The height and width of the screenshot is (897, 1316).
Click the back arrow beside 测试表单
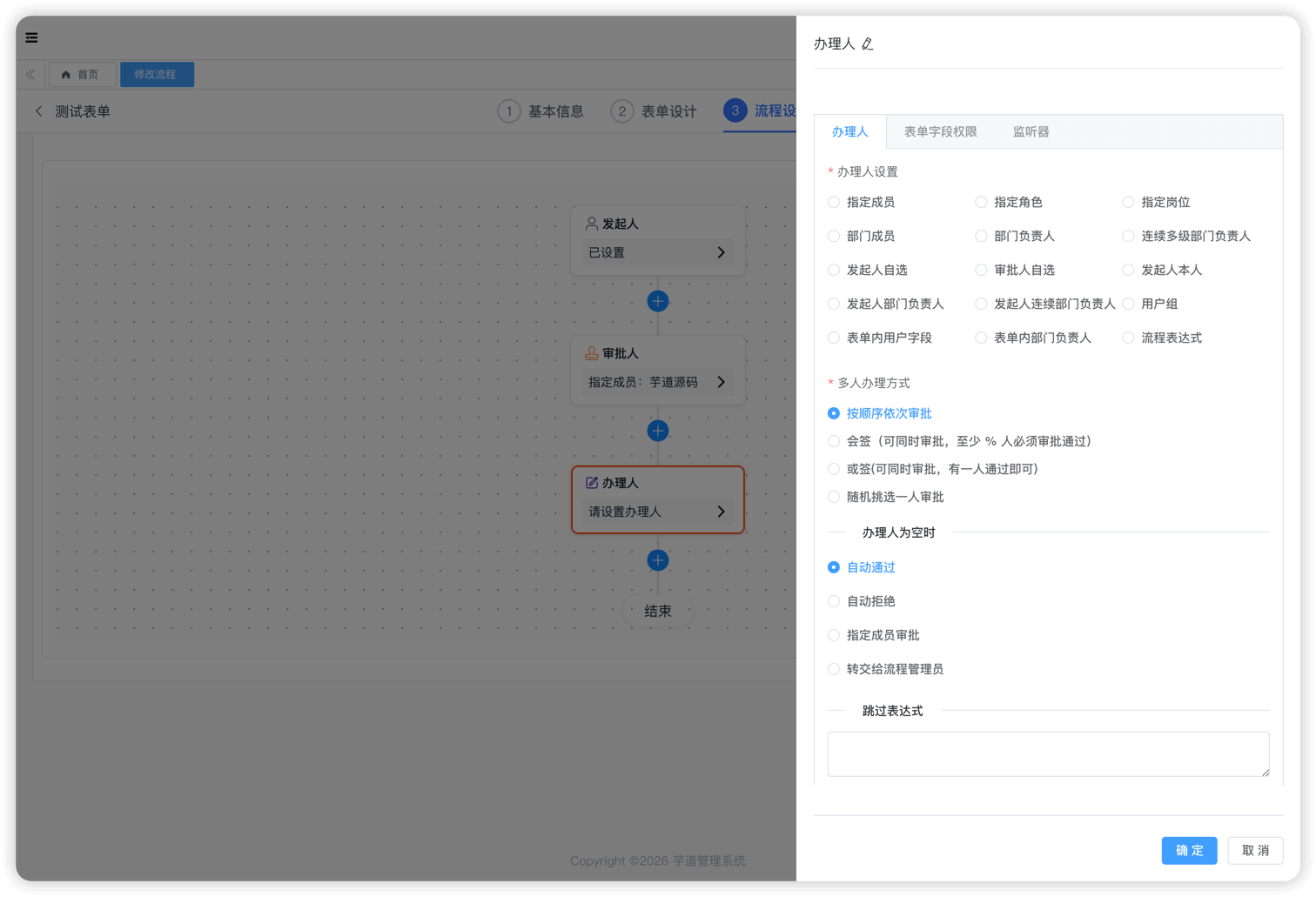click(x=39, y=111)
